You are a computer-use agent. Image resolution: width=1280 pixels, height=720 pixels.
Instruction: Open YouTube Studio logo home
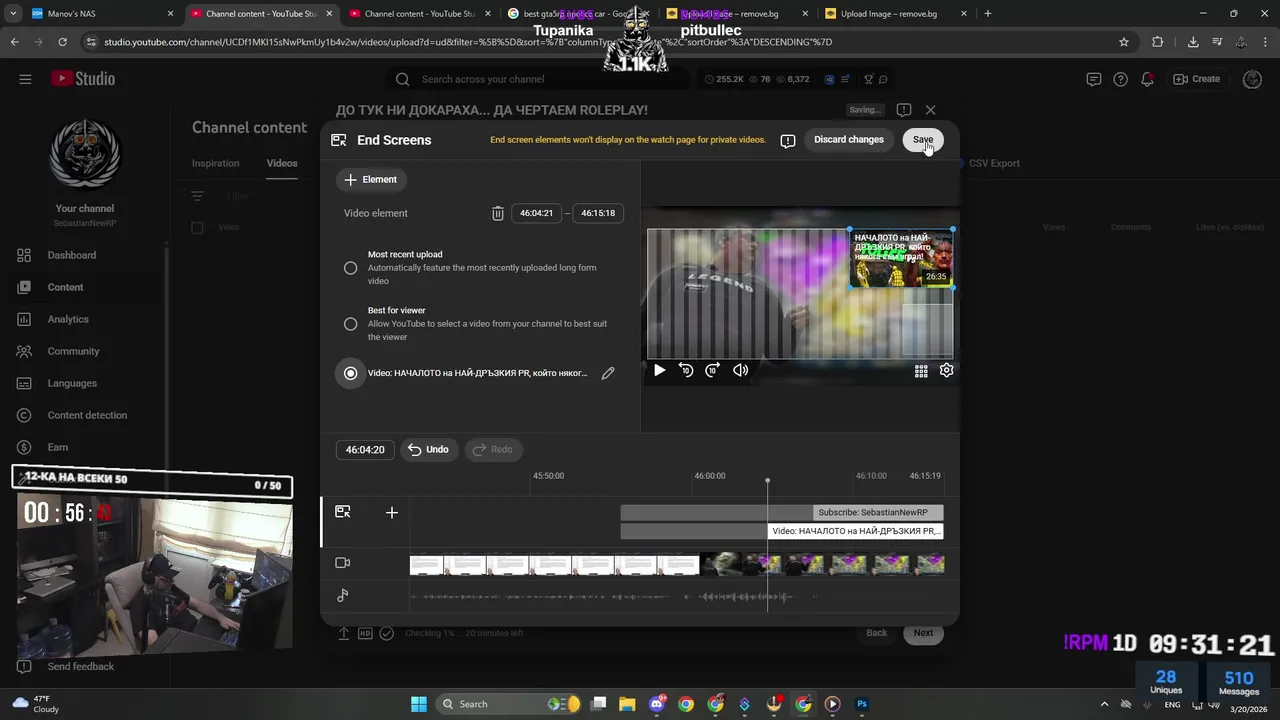point(83,79)
